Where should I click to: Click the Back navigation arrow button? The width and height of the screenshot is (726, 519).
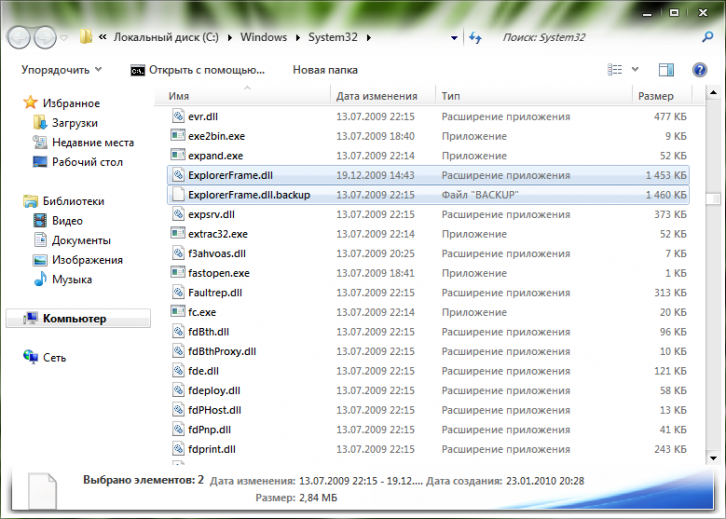(20, 38)
